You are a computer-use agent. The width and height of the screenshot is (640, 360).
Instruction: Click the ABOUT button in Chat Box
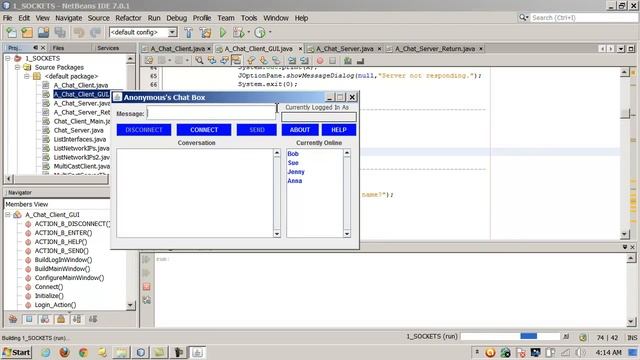coord(300,130)
